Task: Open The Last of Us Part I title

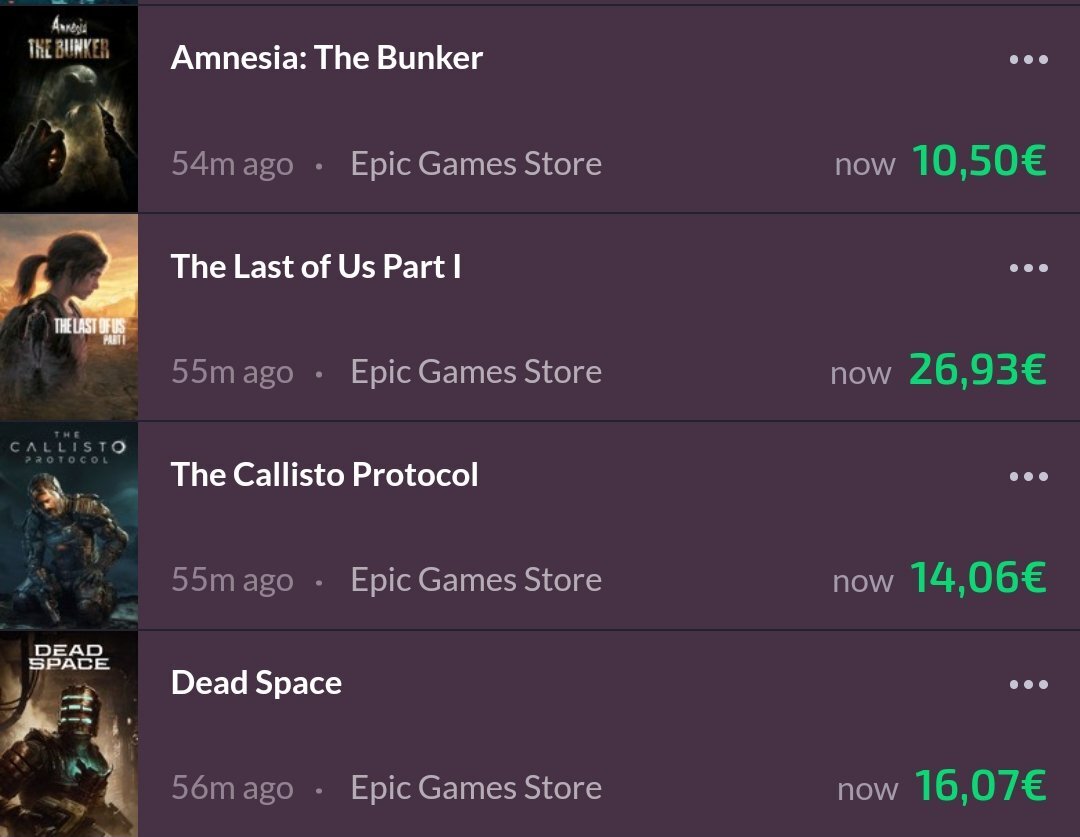Action: (316, 267)
